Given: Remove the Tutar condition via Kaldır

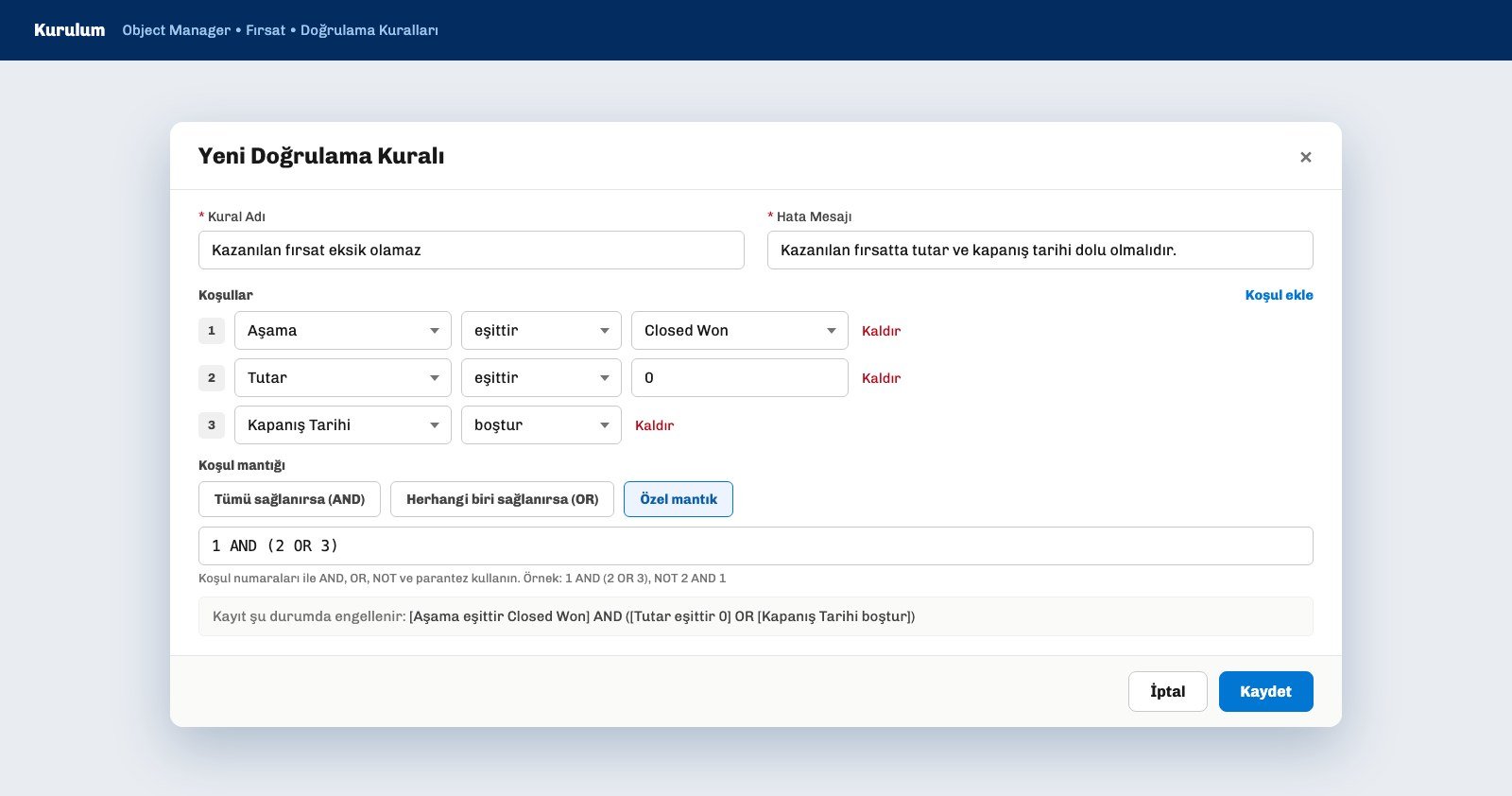Looking at the screenshot, I should pyautogui.click(x=881, y=378).
